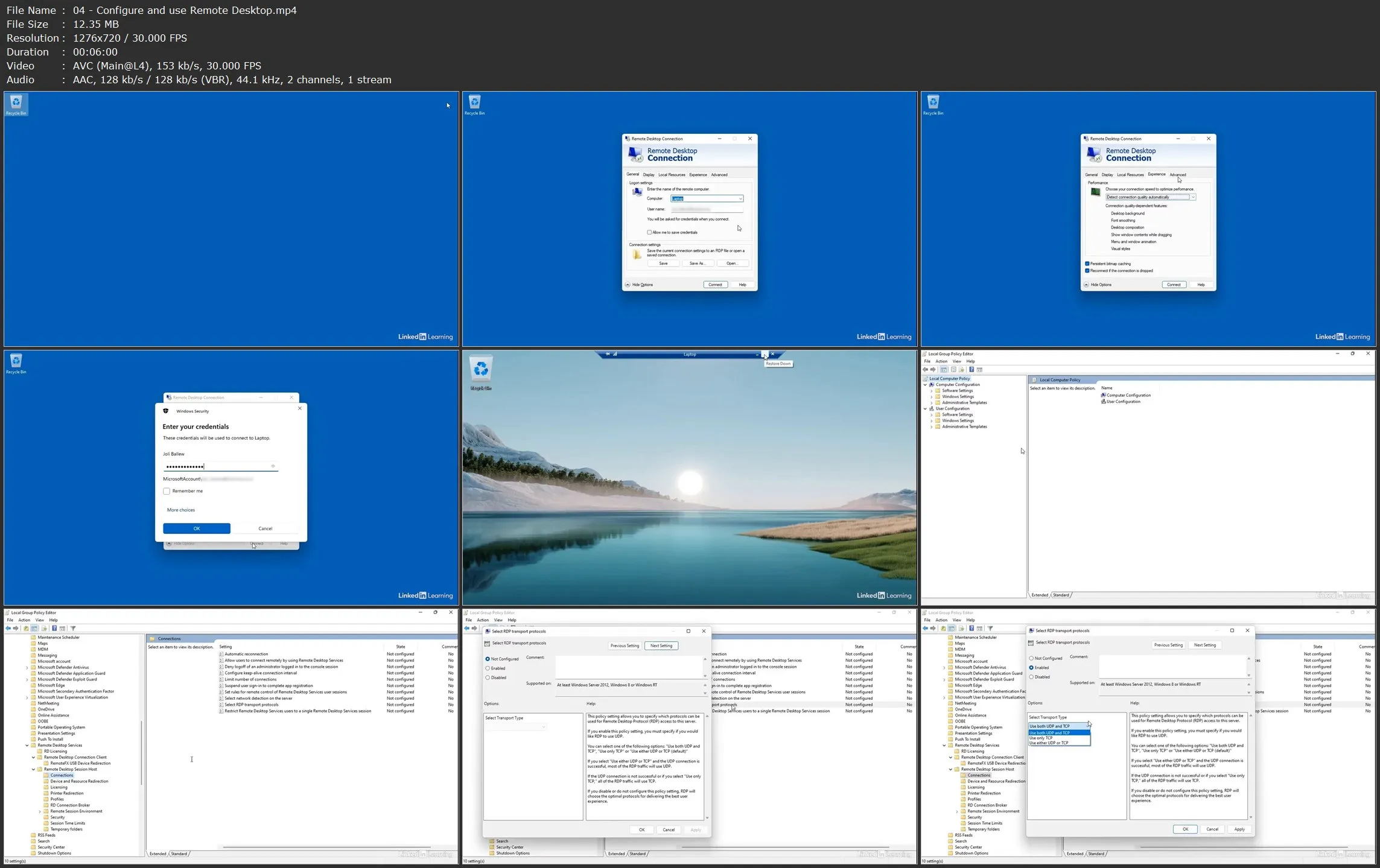This screenshot has height=868, width=1380.
Task: Select the Automatic reconnection setting row
Action: pos(246,654)
